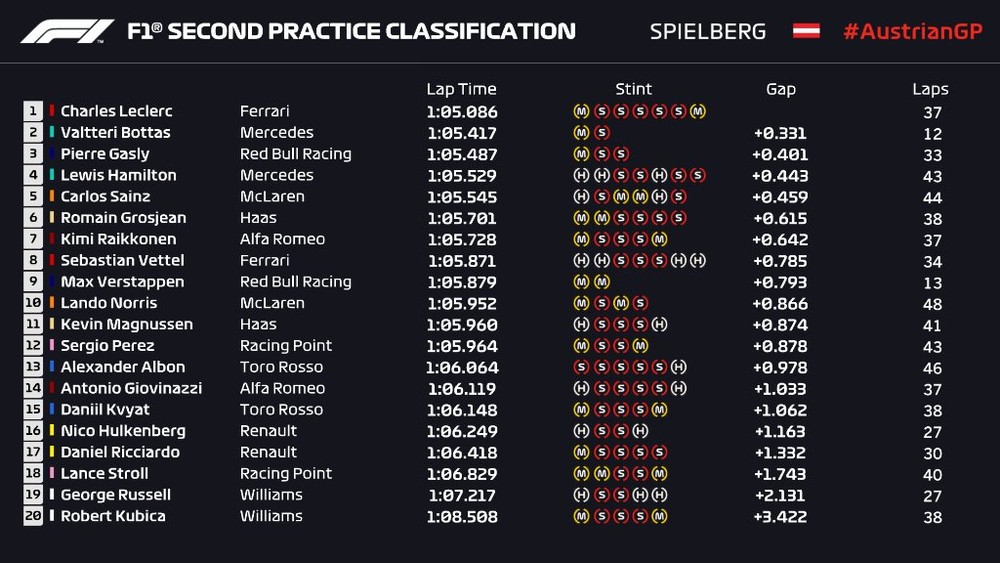Click the Austrian flag icon
The width and height of the screenshot is (1000, 563).
tap(806, 31)
